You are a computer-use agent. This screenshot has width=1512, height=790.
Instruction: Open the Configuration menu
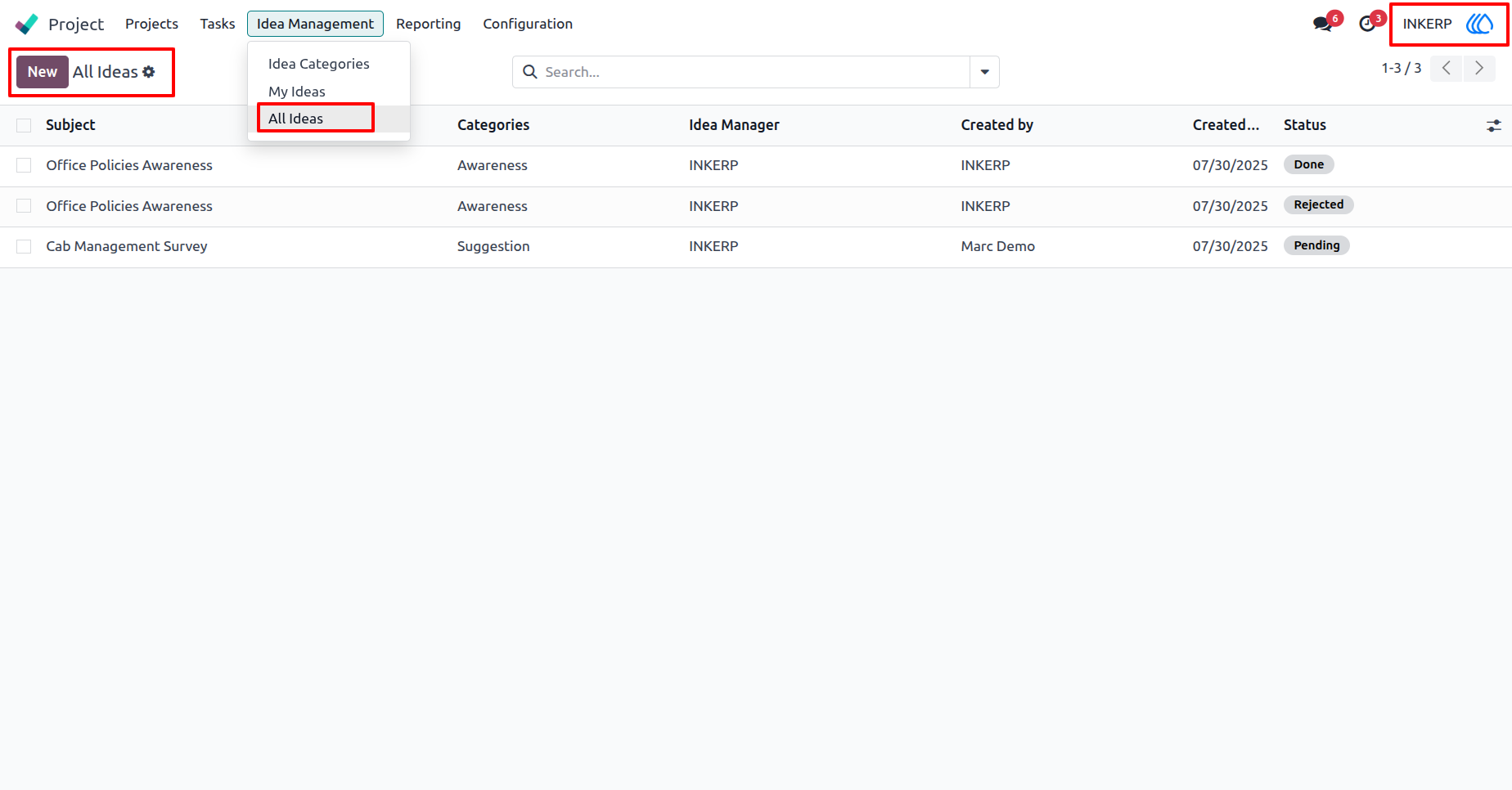click(528, 24)
